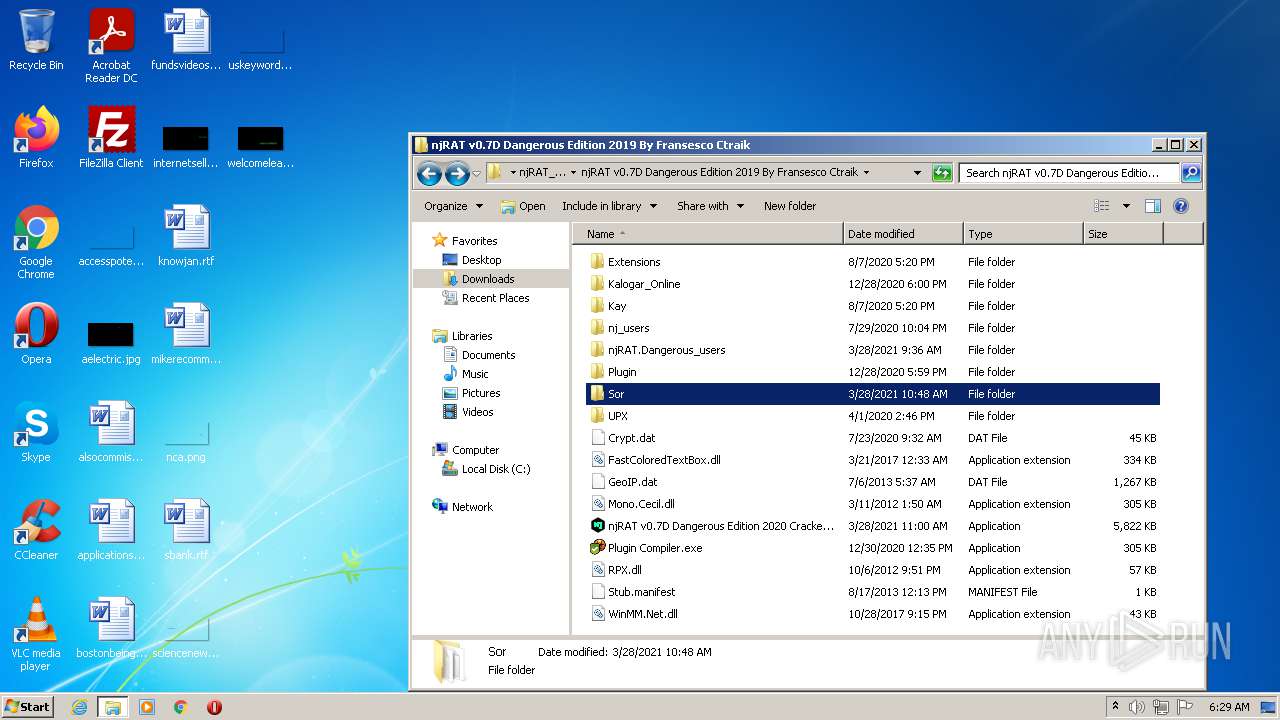1280x720 pixels.
Task: Select Downloads in navigation pane
Action: point(488,279)
